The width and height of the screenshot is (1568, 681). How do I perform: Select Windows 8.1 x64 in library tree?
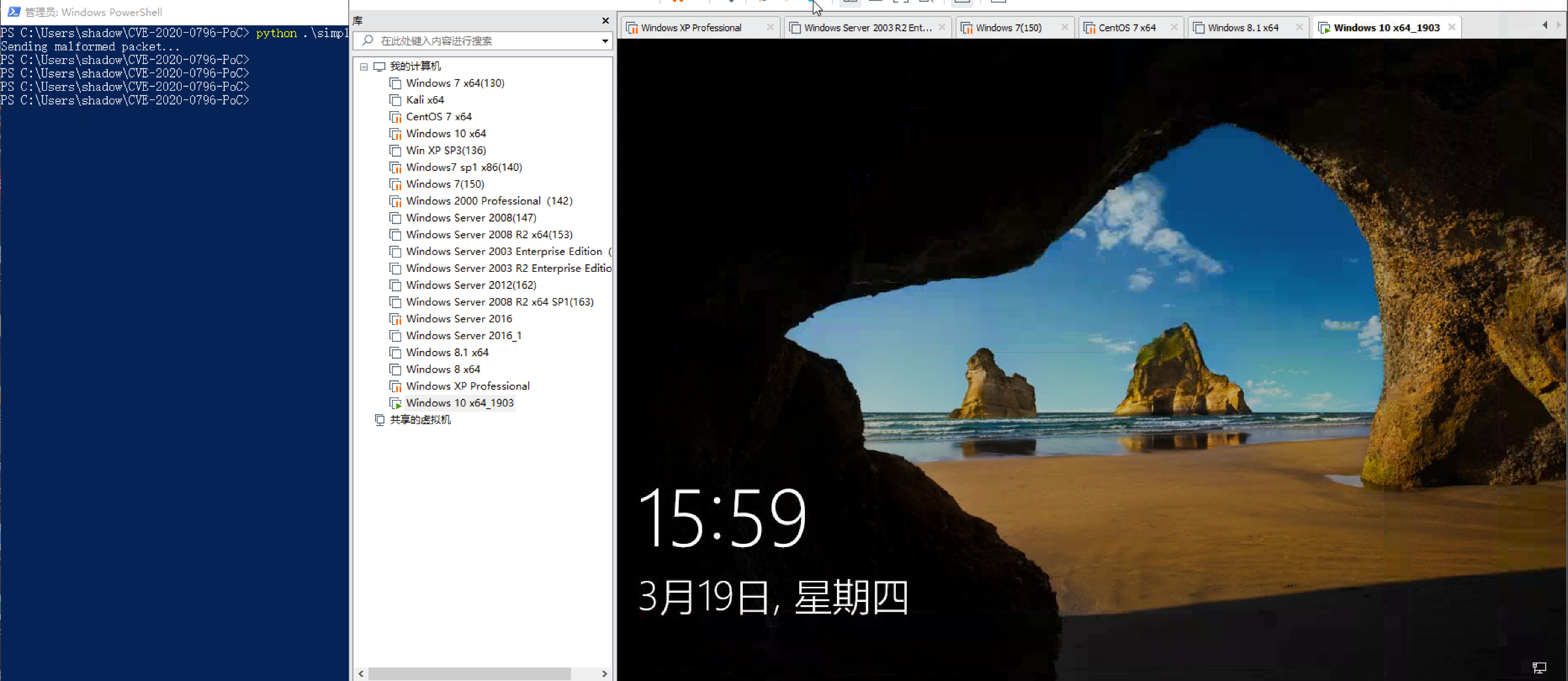pos(447,352)
